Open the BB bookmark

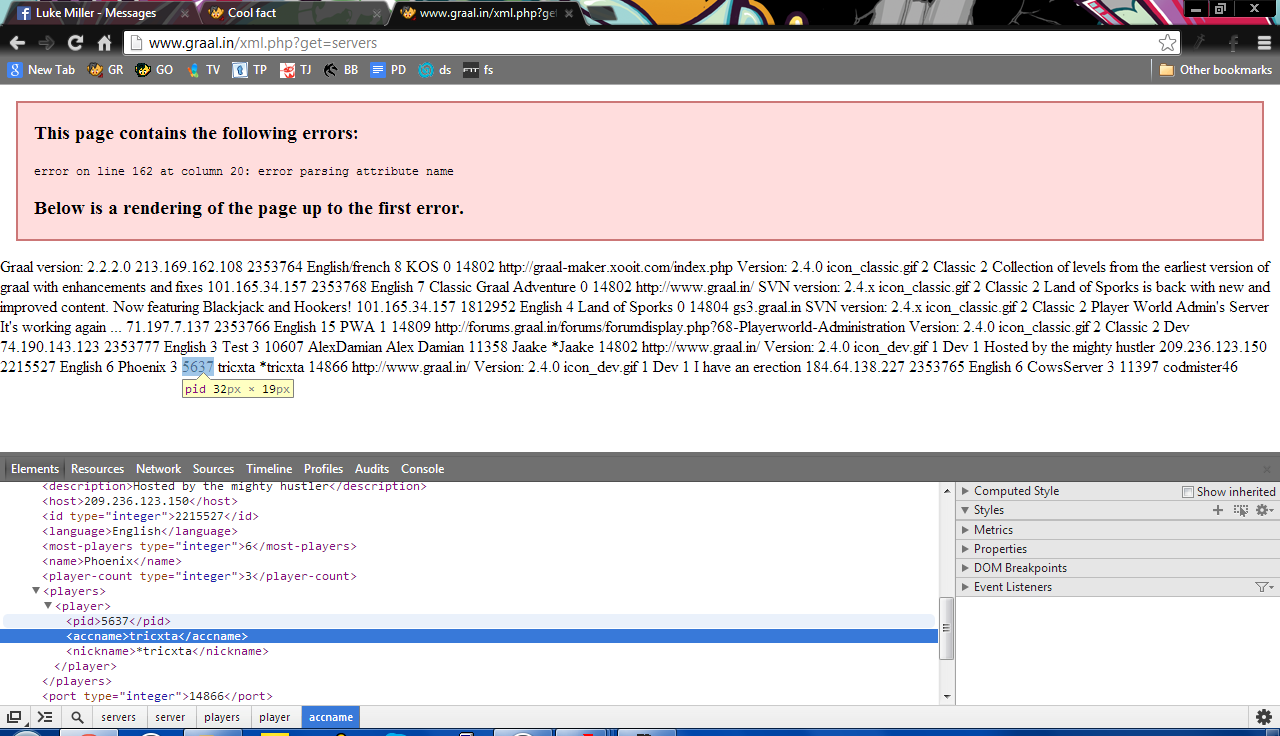tap(341, 70)
